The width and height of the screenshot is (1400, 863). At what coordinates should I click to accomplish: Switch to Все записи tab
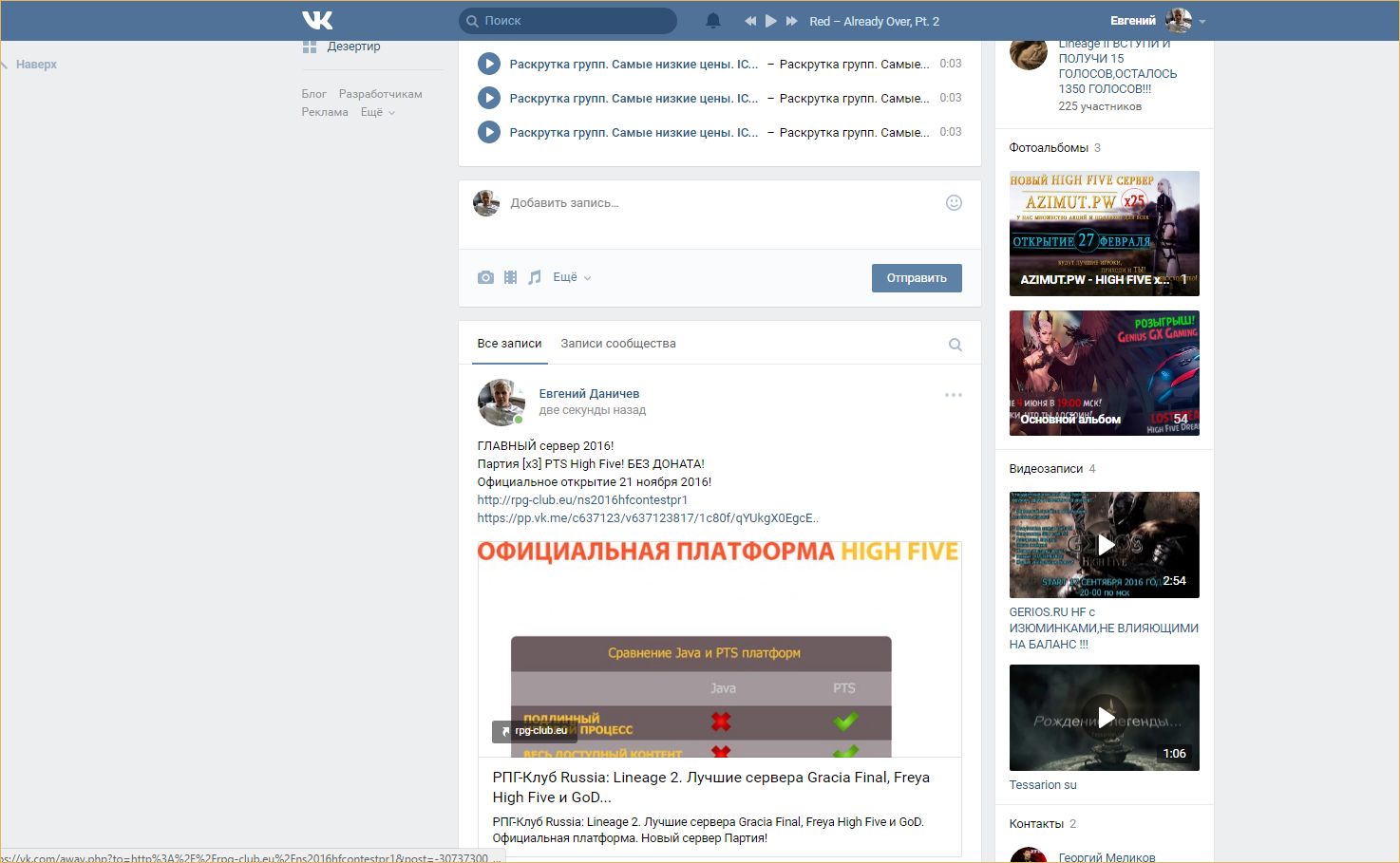click(x=509, y=344)
